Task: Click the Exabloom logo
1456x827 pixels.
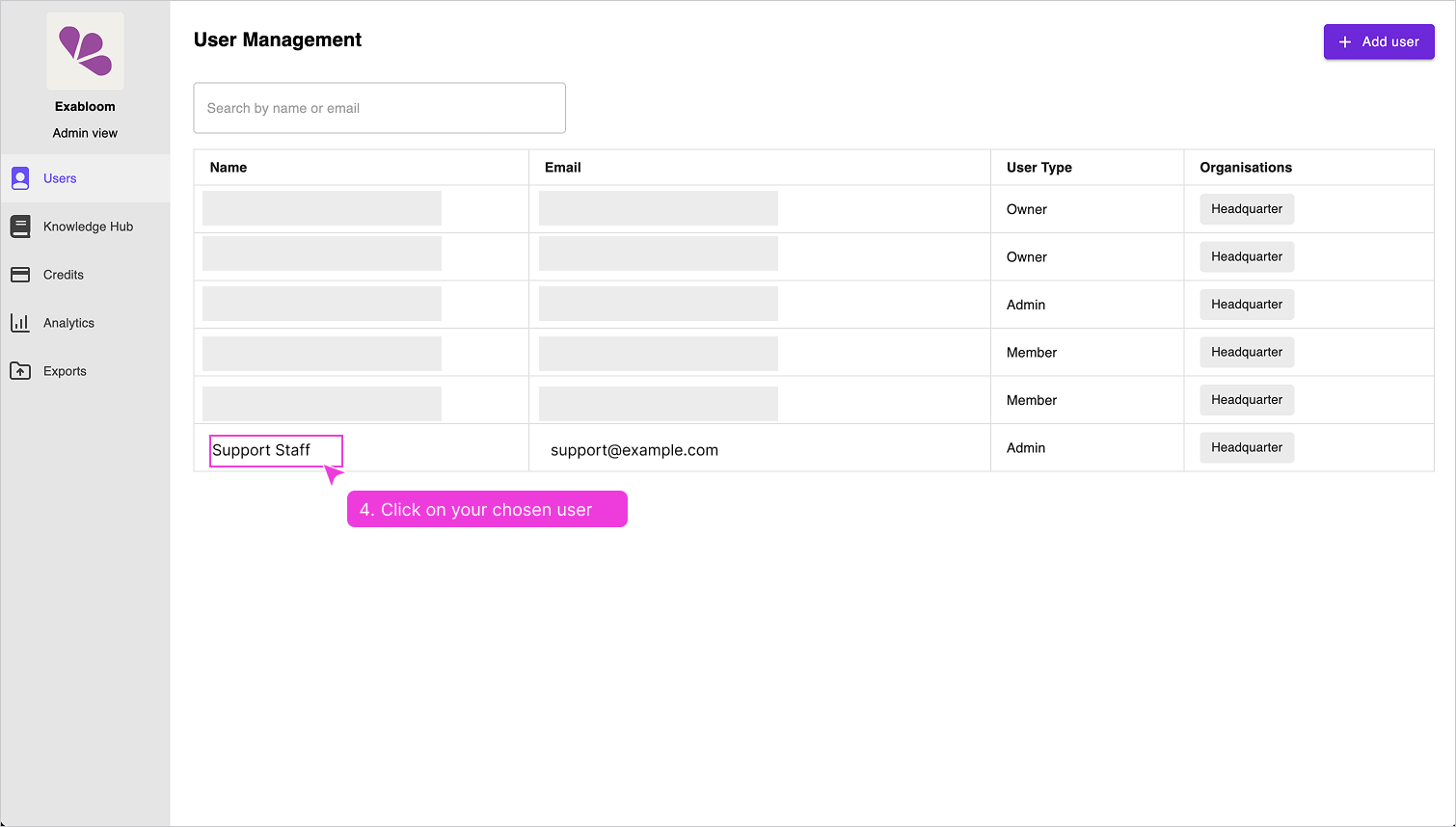Action: coord(85,52)
